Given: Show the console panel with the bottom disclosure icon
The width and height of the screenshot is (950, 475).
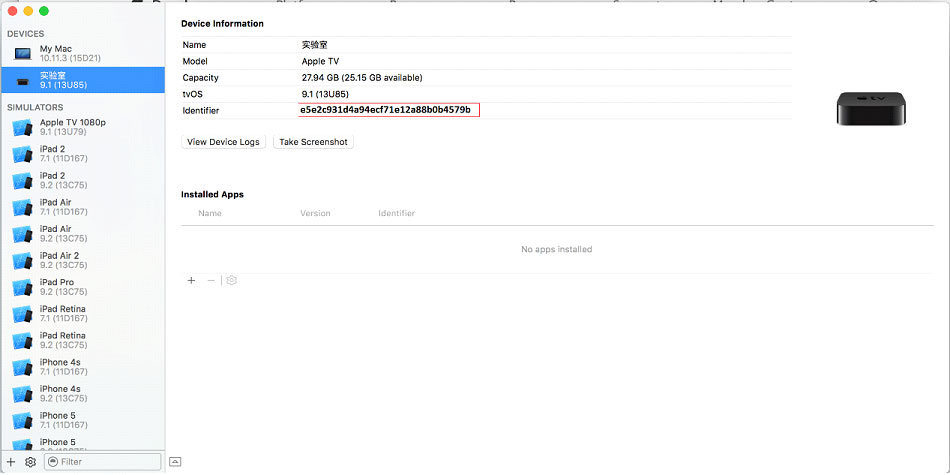Looking at the screenshot, I should 175,461.
